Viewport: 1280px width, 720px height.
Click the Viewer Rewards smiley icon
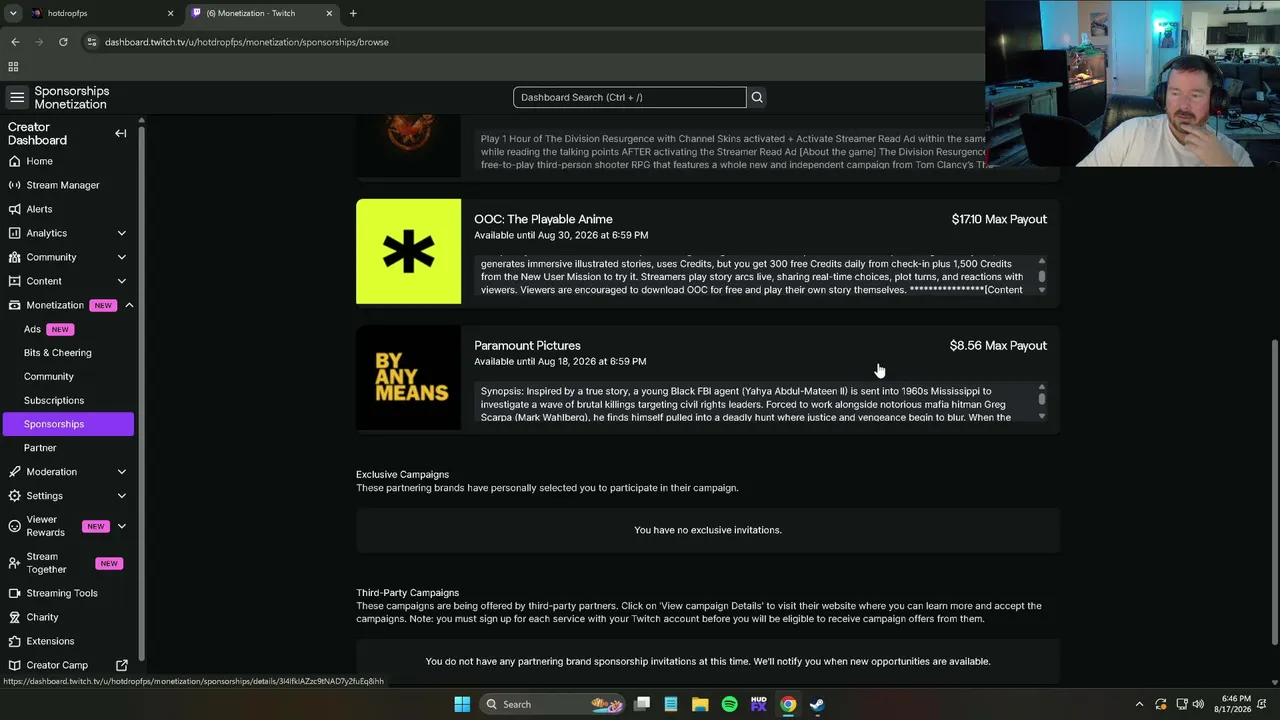click(14, 526)
